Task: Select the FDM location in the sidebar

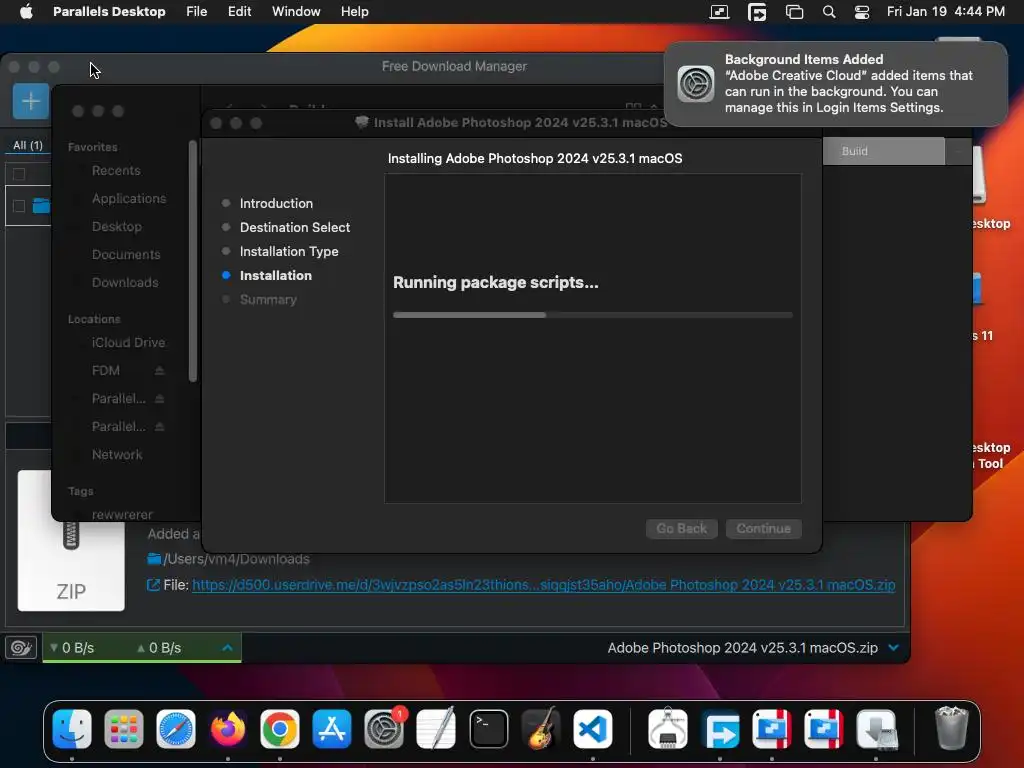Action: click(106, 371)
